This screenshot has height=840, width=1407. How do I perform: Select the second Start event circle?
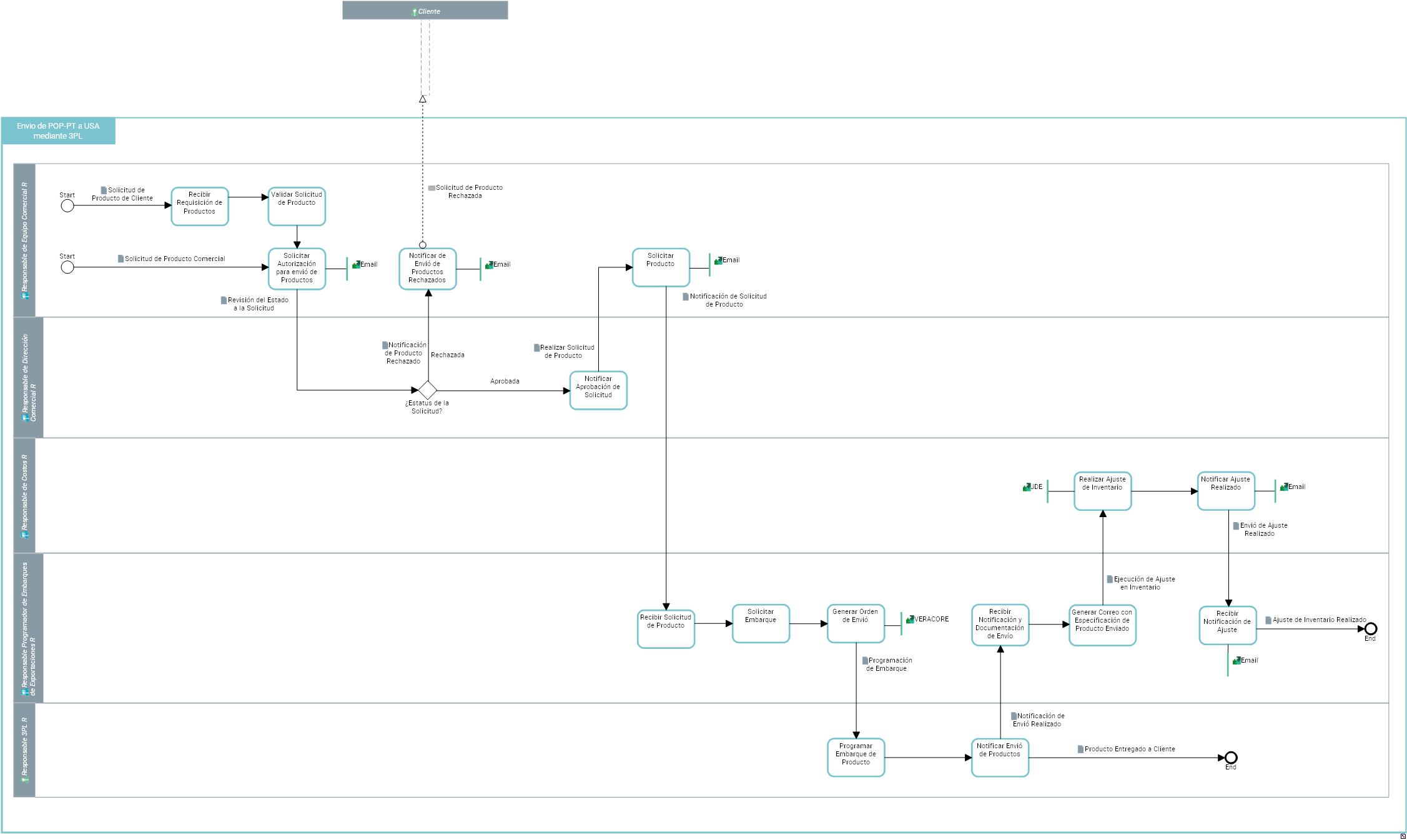tap(67, 267)
